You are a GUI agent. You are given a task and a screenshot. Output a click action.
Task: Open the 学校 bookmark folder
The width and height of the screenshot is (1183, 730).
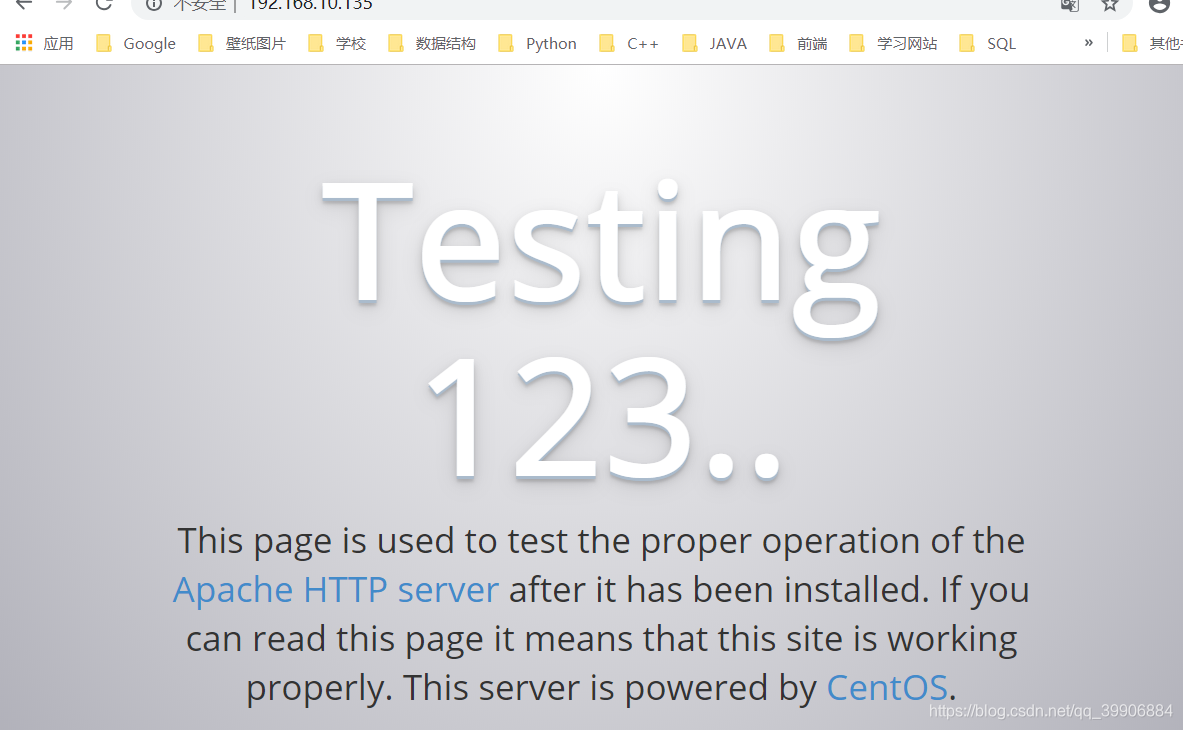click(x=337, y=44)
